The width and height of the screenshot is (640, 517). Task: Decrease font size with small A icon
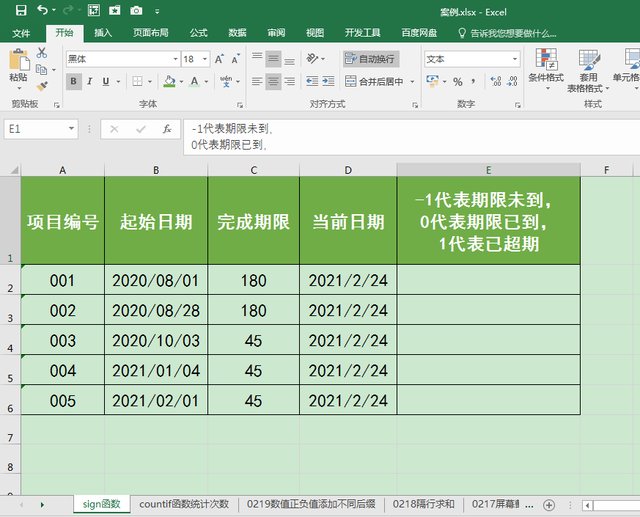(236, 59)
